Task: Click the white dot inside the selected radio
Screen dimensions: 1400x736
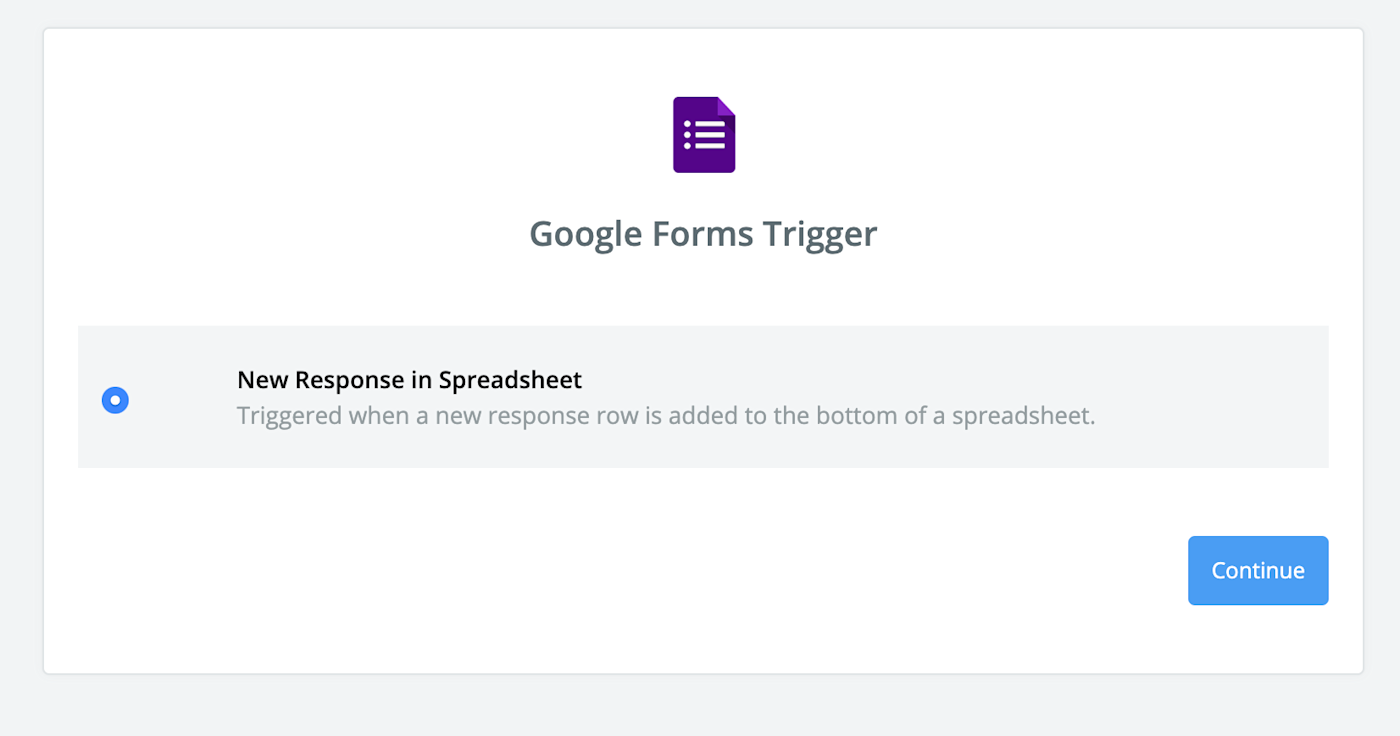Action: pyautogui.click(x=116, y=400)
